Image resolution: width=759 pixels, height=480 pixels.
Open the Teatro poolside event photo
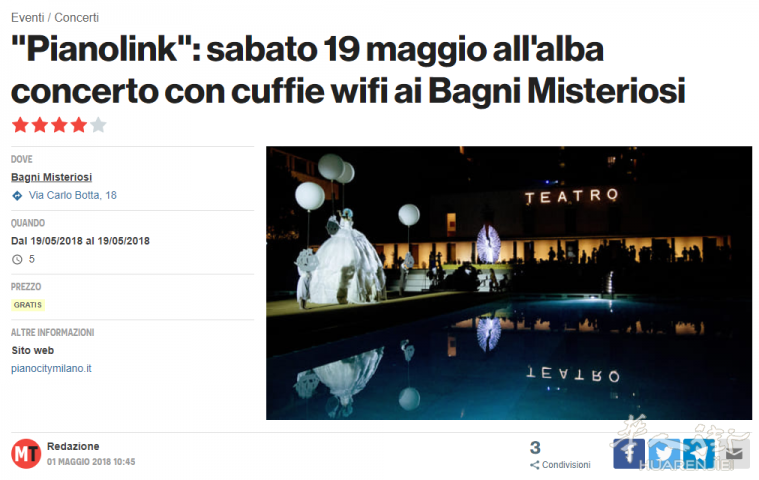(509, 283)
